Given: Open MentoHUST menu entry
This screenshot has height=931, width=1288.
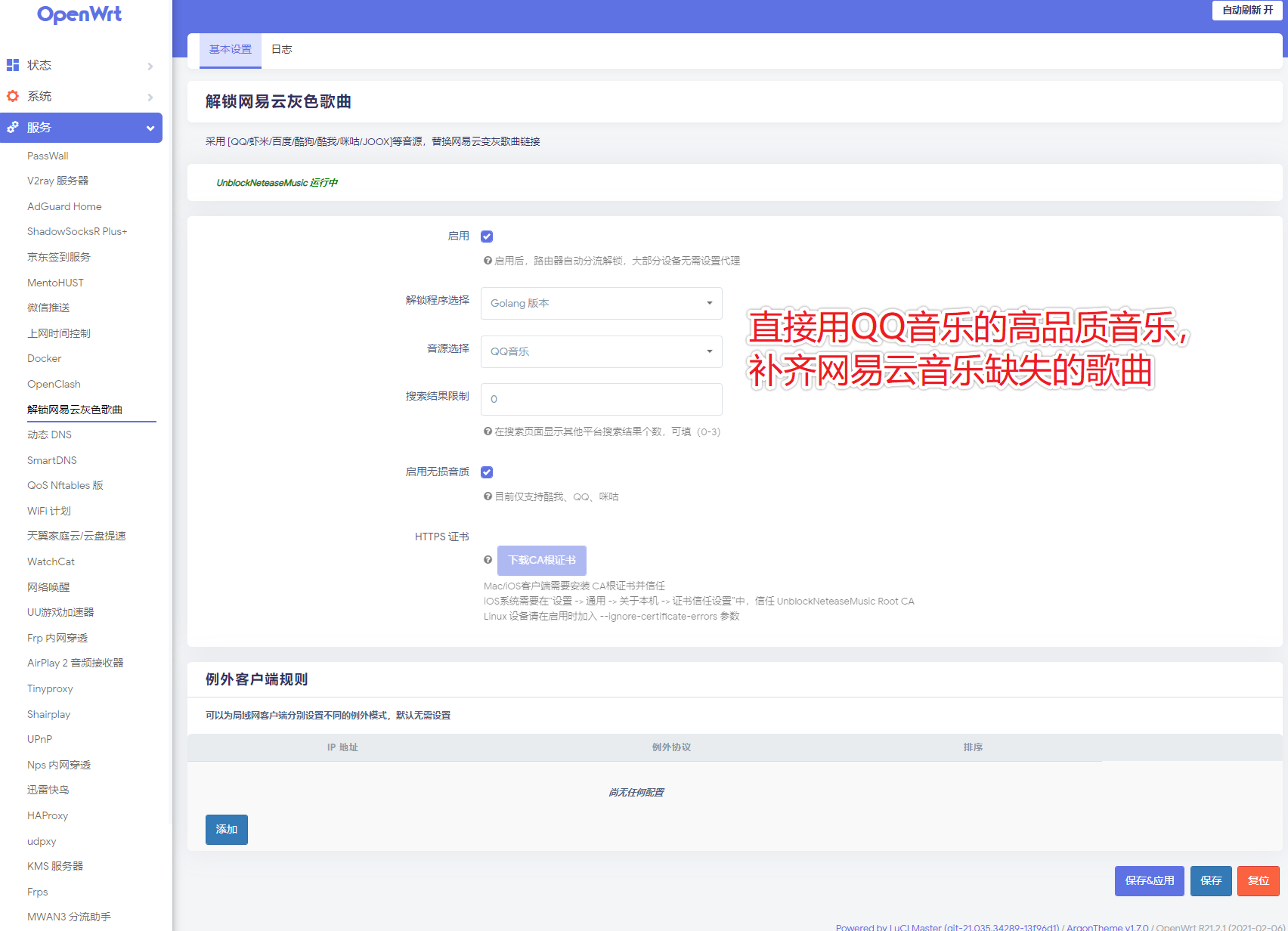Looking at the screenshot, I should [x=55, y=283].
